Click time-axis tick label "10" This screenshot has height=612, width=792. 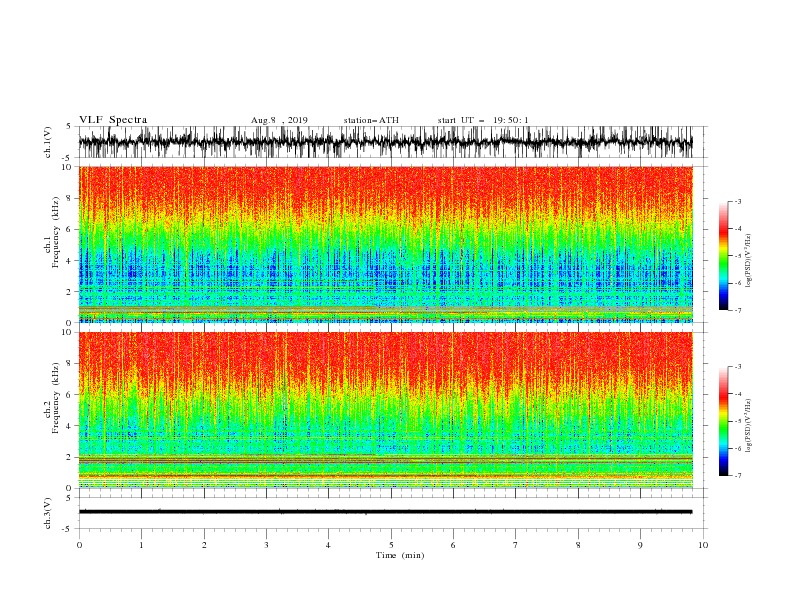click(703, 545)
